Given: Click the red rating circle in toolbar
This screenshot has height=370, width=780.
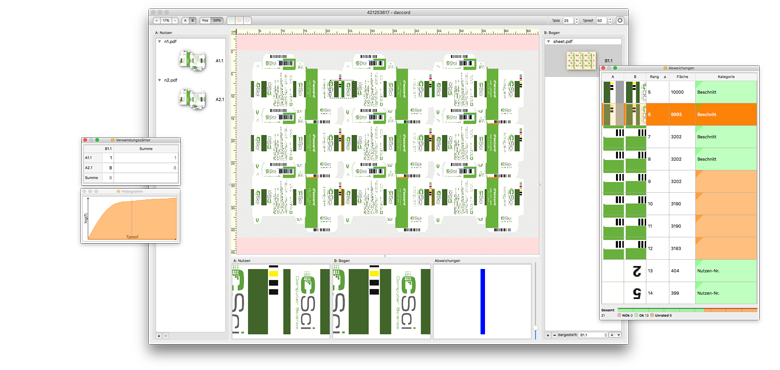Looking at the screenshot, I should tap(247, 20).
